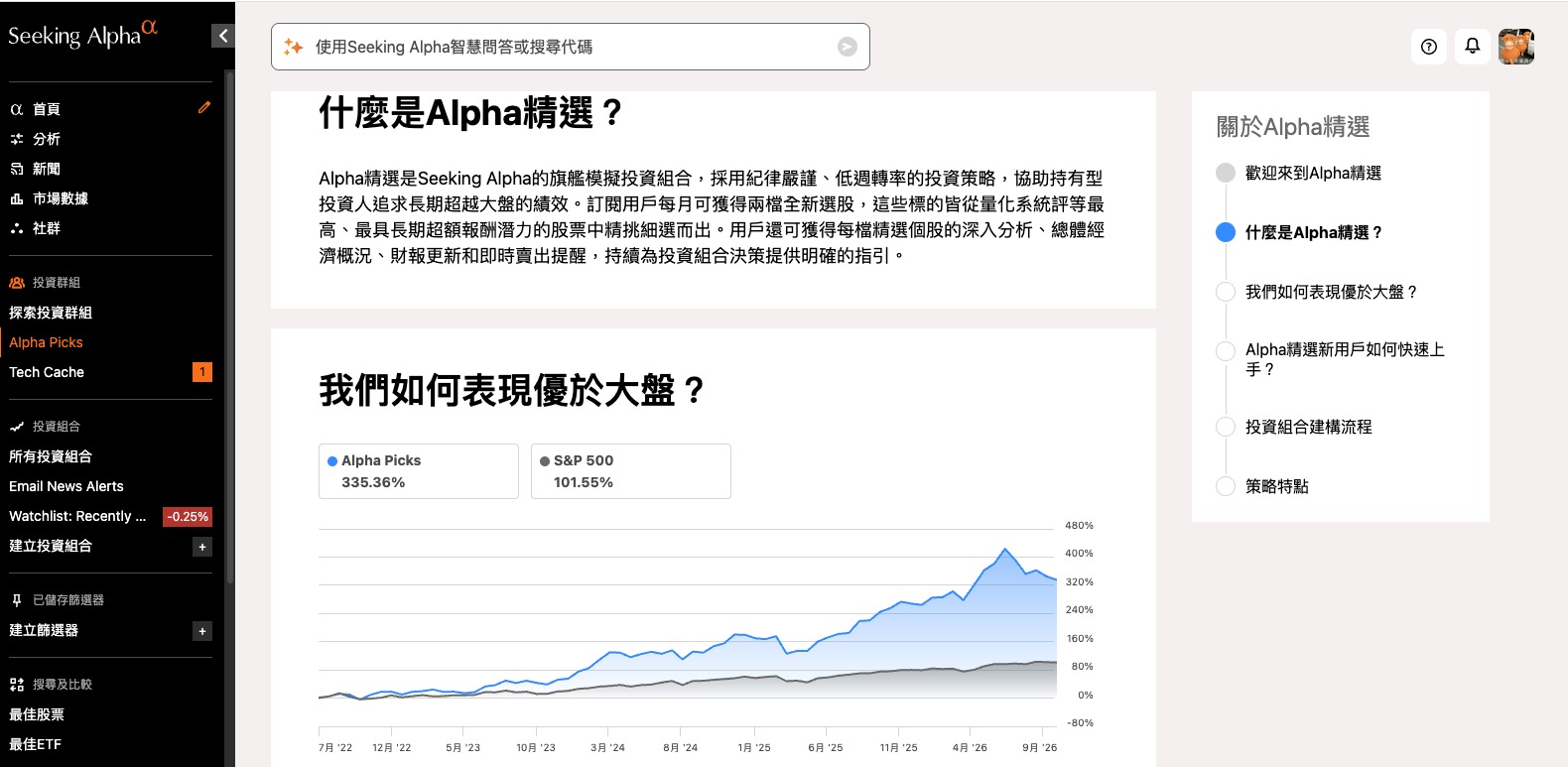Viewport: 1568px width, 767px height.
Task: Select 歡迎來到Alpha精選 step indicator
Action: coord(1226,173)
